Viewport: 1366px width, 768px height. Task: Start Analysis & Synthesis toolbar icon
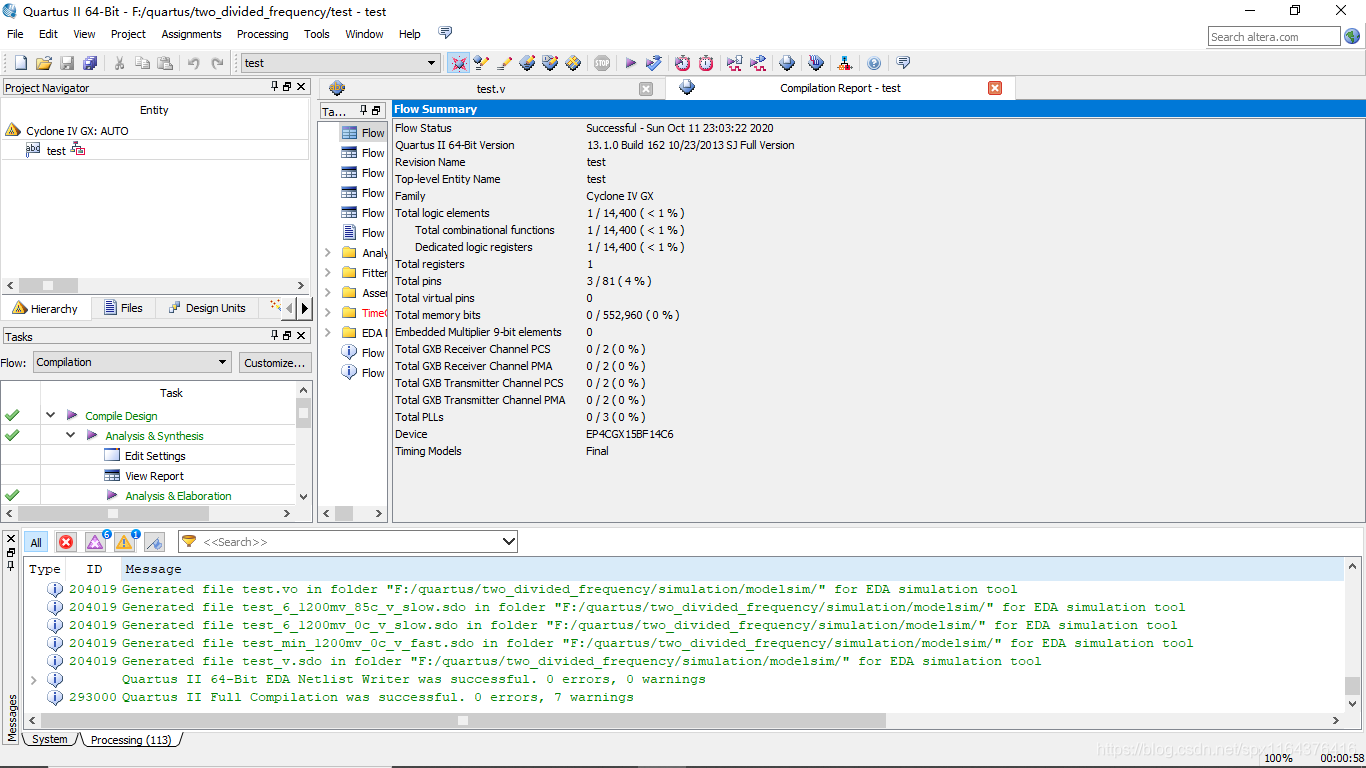[654, 63]
